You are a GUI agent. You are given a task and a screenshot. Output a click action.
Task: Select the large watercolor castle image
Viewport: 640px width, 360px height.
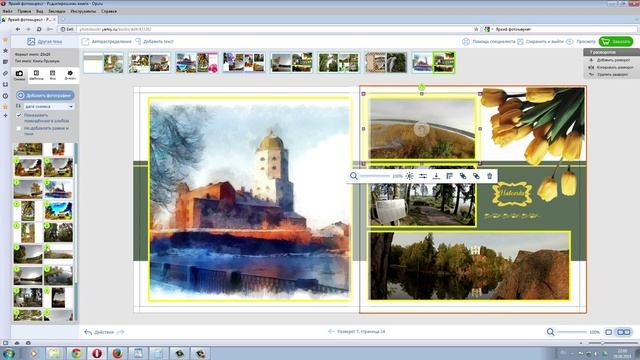coord(250,199)
